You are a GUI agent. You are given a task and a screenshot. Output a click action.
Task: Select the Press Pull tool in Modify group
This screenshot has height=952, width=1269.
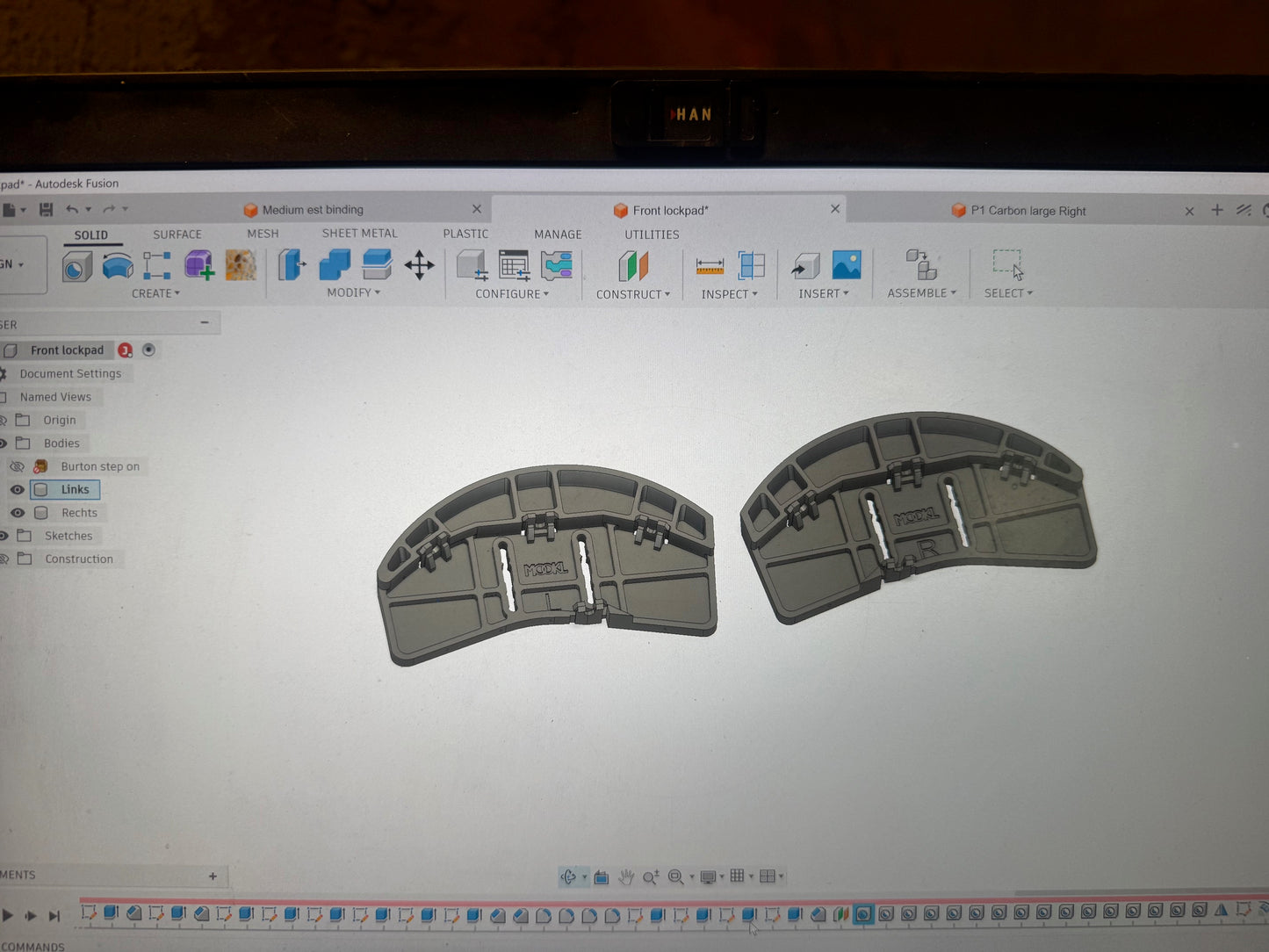click(292, 264)
